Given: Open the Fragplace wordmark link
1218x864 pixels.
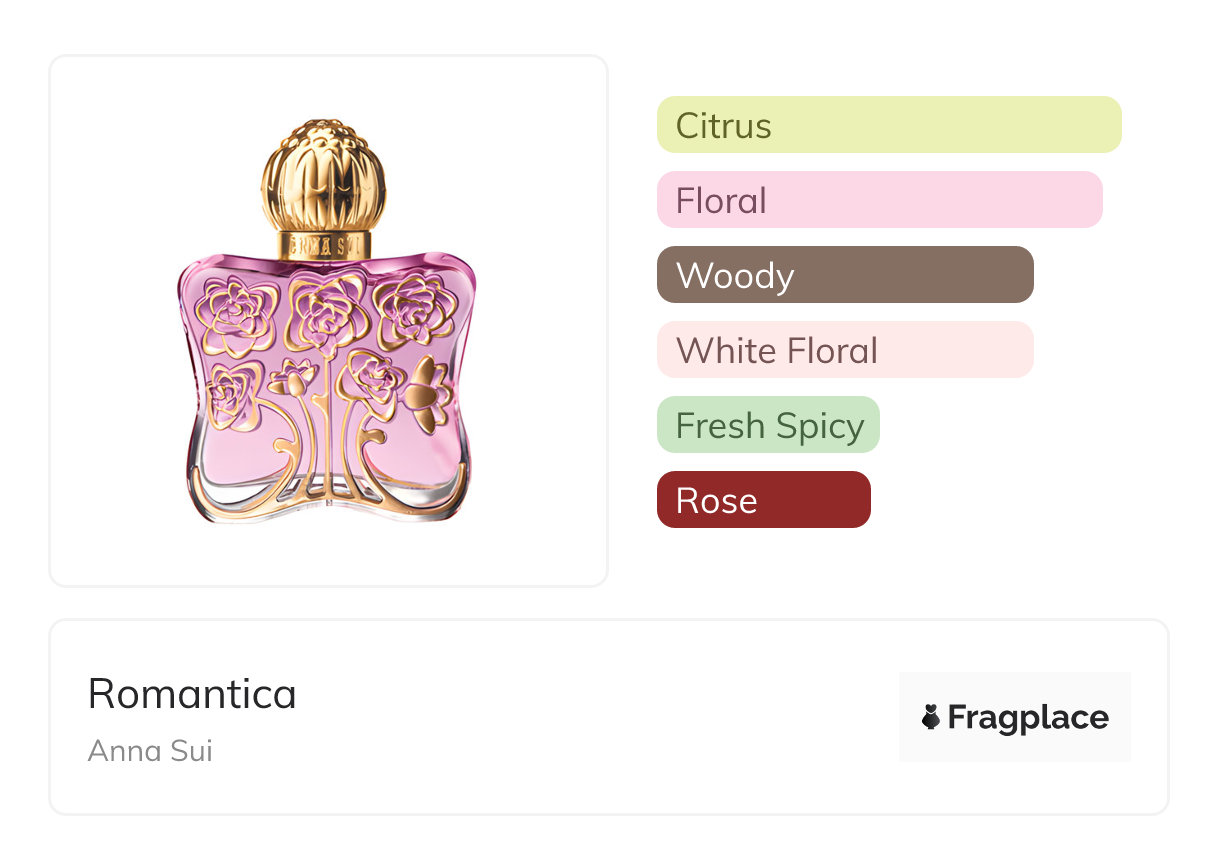Looking at the screenshot, I should [x=1027, y=717].
